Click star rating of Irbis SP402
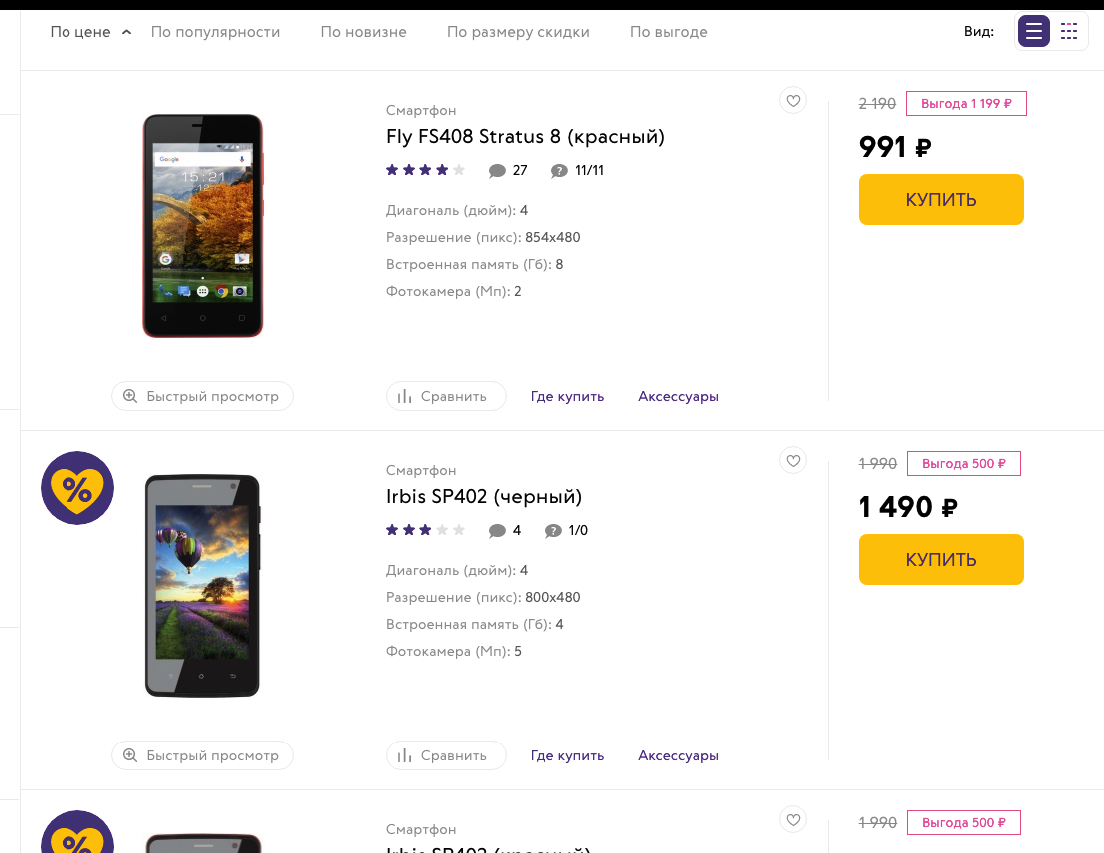This screenshot has height=853, width=1104. [425, 530]
